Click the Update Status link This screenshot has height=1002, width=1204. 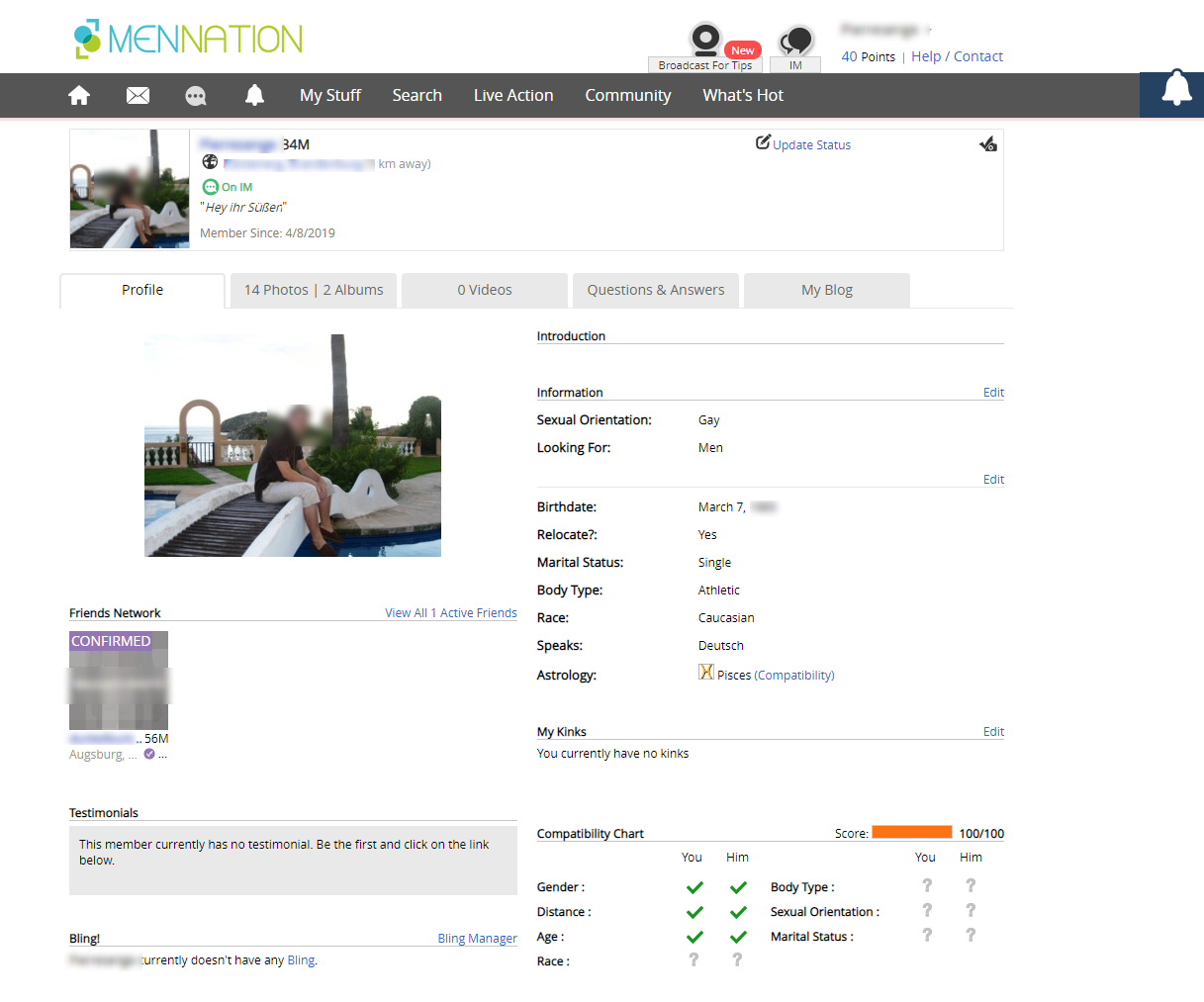(811, 144)
